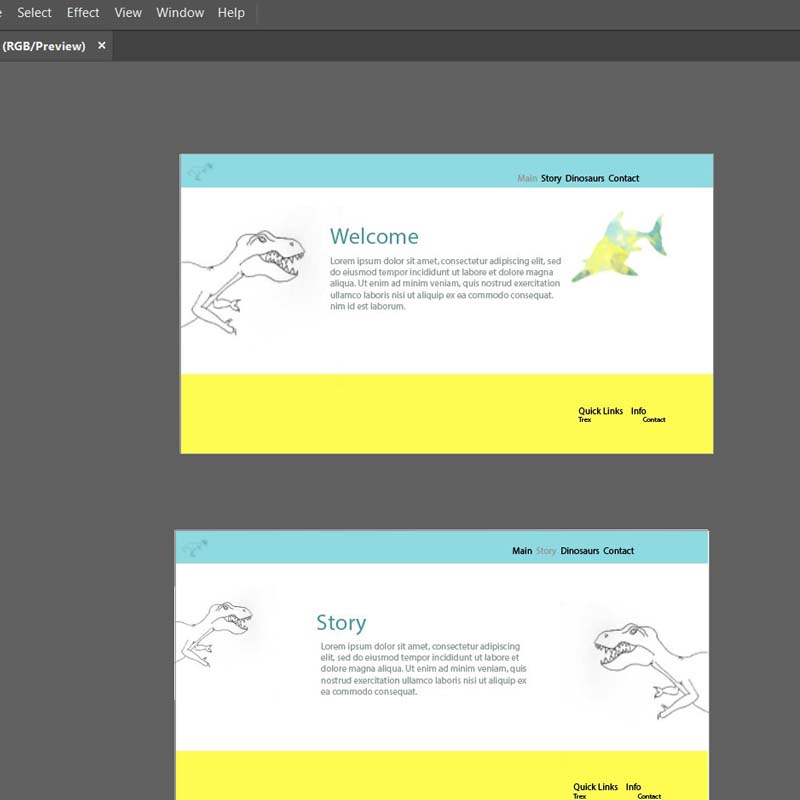Click the Contact nav link on Story page

[x=618, y=551]
